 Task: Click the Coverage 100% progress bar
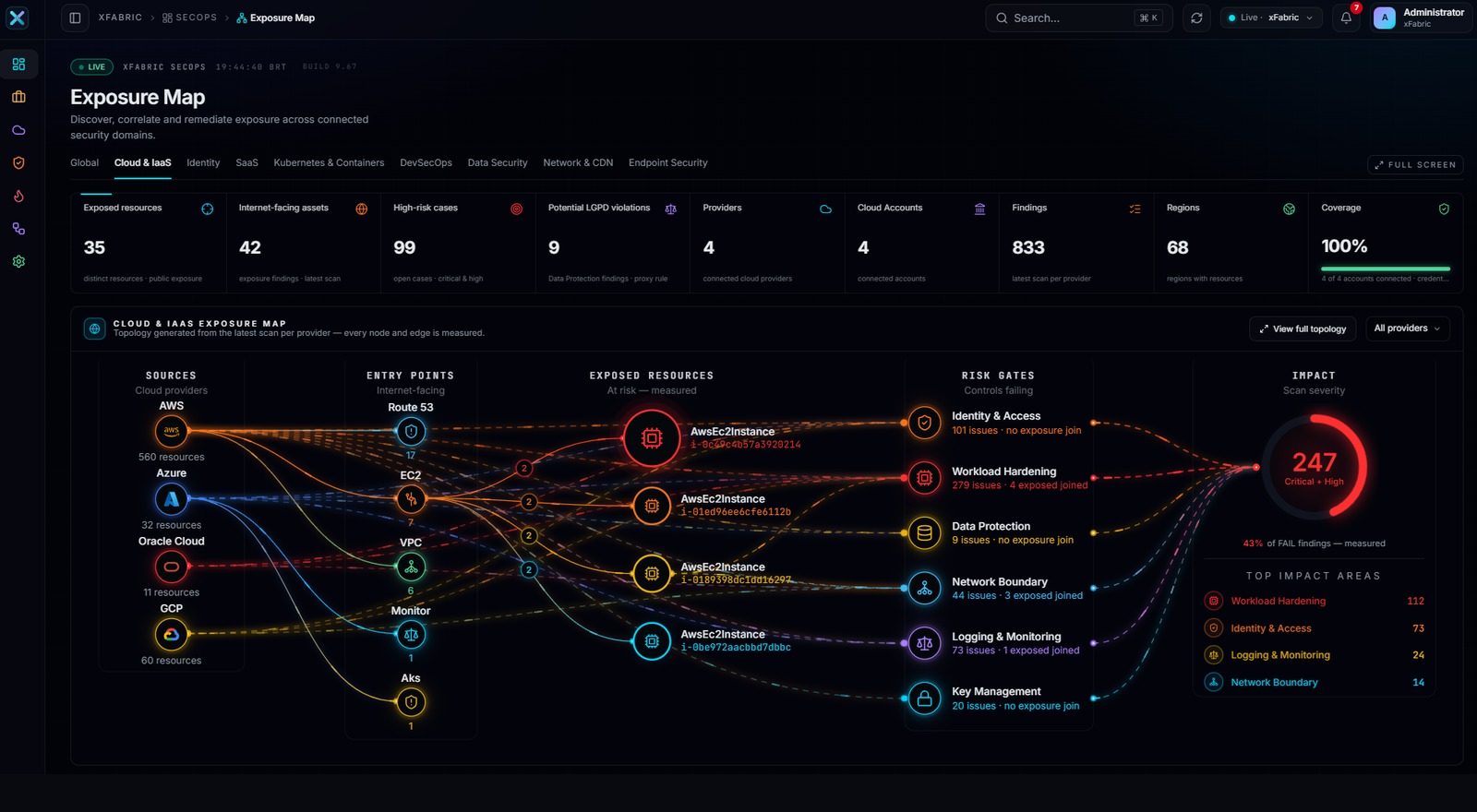point(1386,269)
